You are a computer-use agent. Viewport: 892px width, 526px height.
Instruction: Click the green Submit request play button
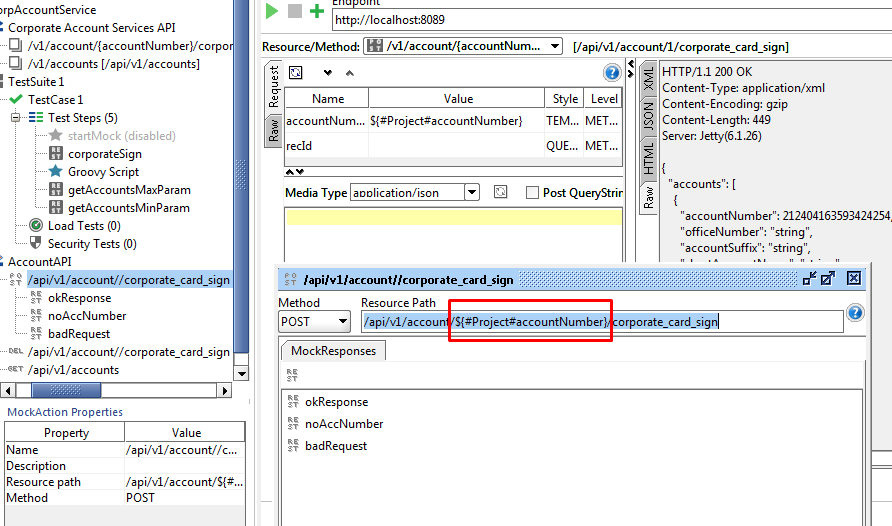pos(272,12)
